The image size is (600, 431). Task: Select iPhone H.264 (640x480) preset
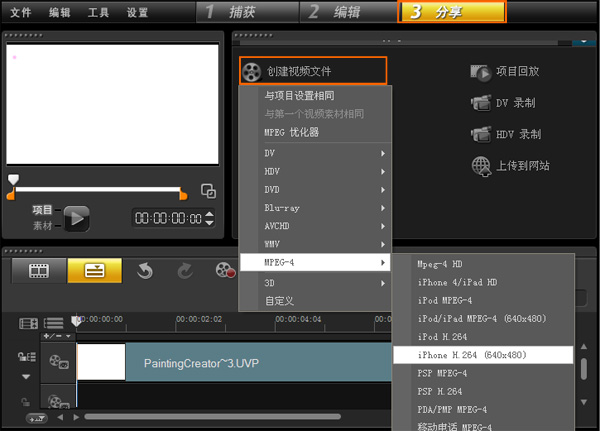(x=483, y=355)
